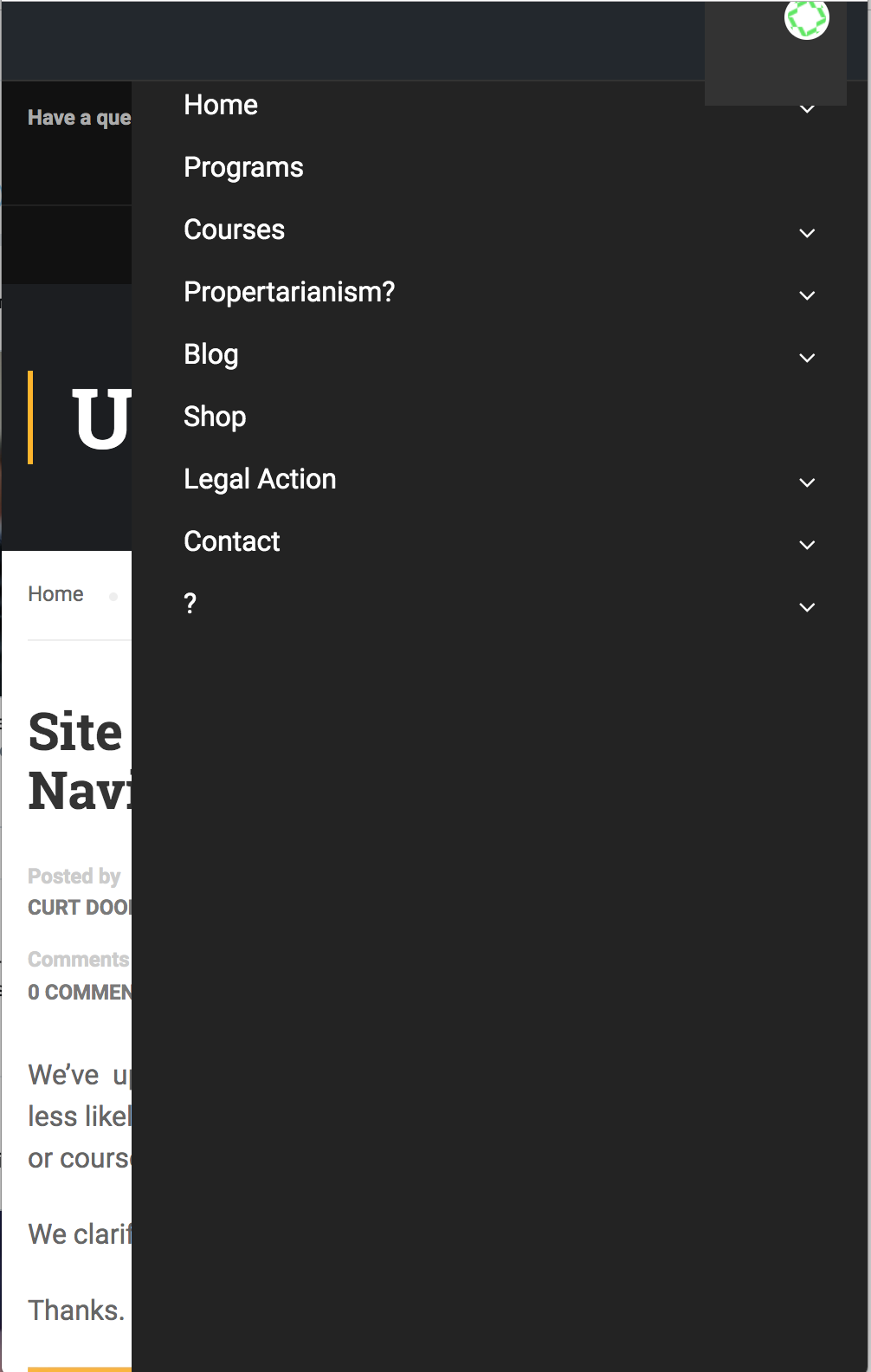The width and height of the screenshot is (871, 1372).
Task: Go to the Programs menu item
Action: 243,167
